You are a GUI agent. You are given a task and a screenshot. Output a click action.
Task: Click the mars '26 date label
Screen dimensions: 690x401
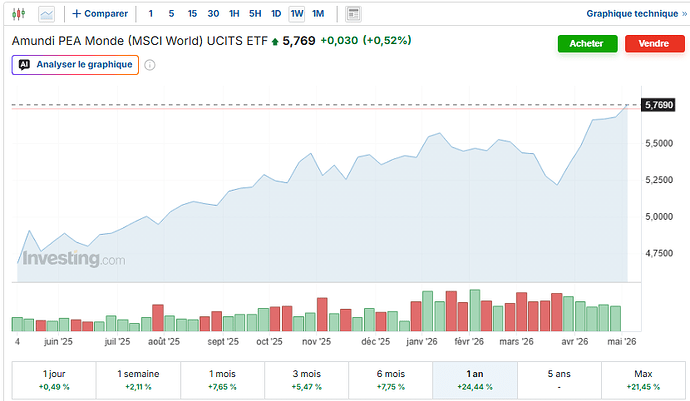pos(516,342)
